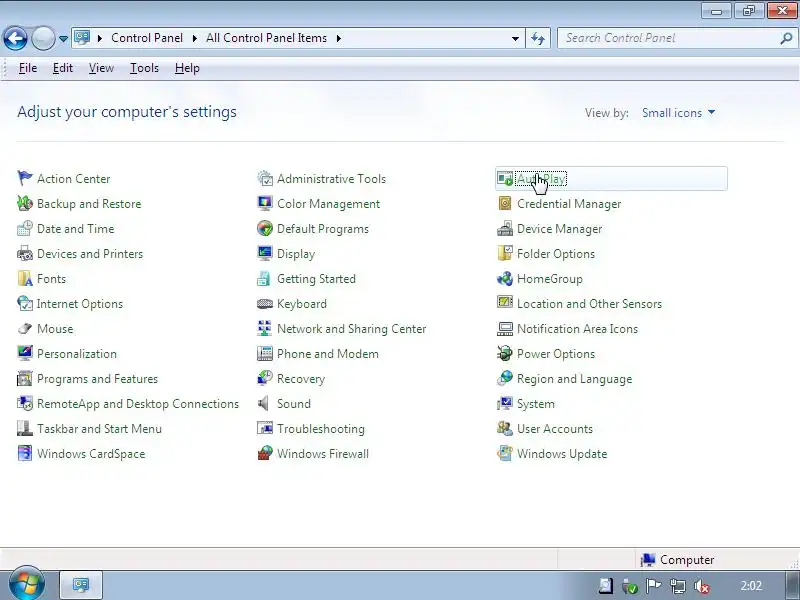The height and width of the screenshot is (600, 800).
Task: Click the Show desktop strip on taskbar
Action: (792, 585)
